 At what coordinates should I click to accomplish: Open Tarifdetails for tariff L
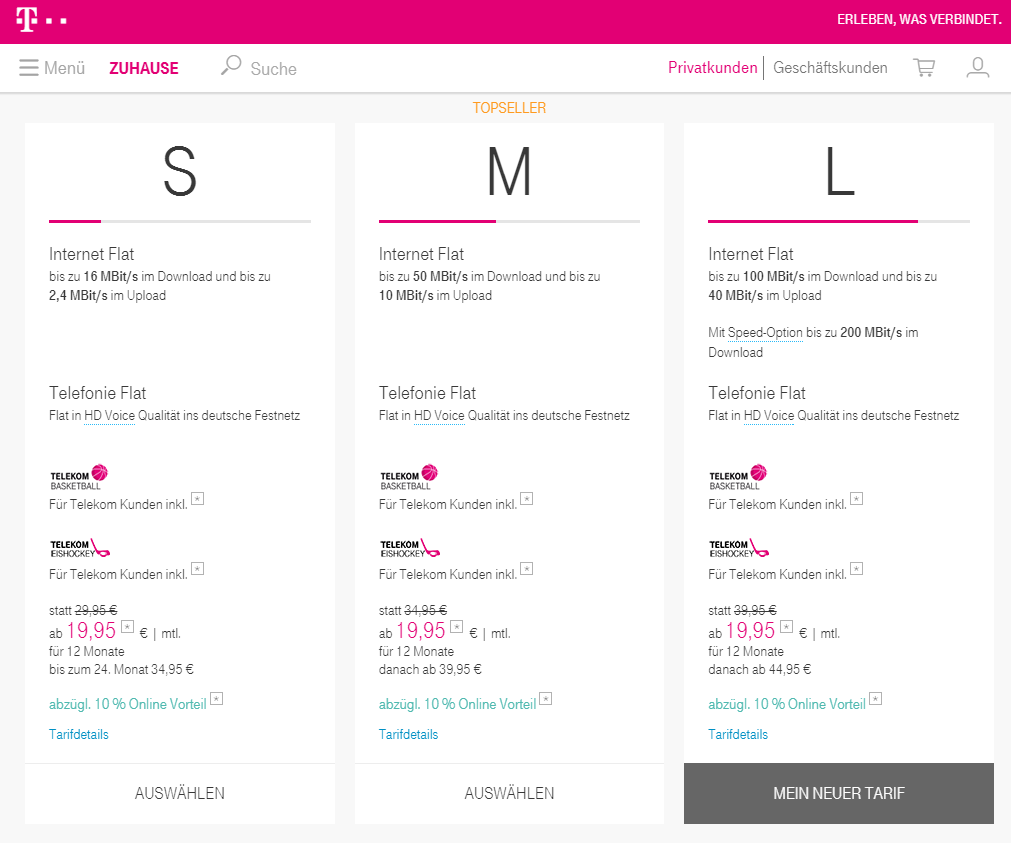[x=738, y=734]
